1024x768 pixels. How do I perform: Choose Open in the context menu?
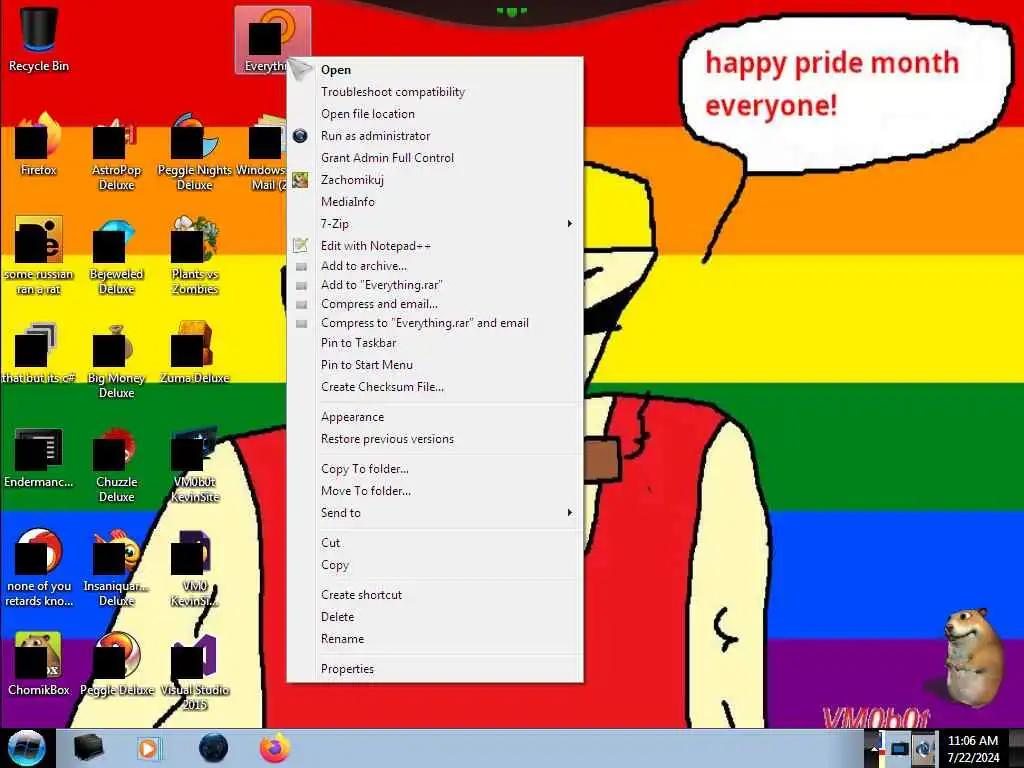click(x=435, y=70)
